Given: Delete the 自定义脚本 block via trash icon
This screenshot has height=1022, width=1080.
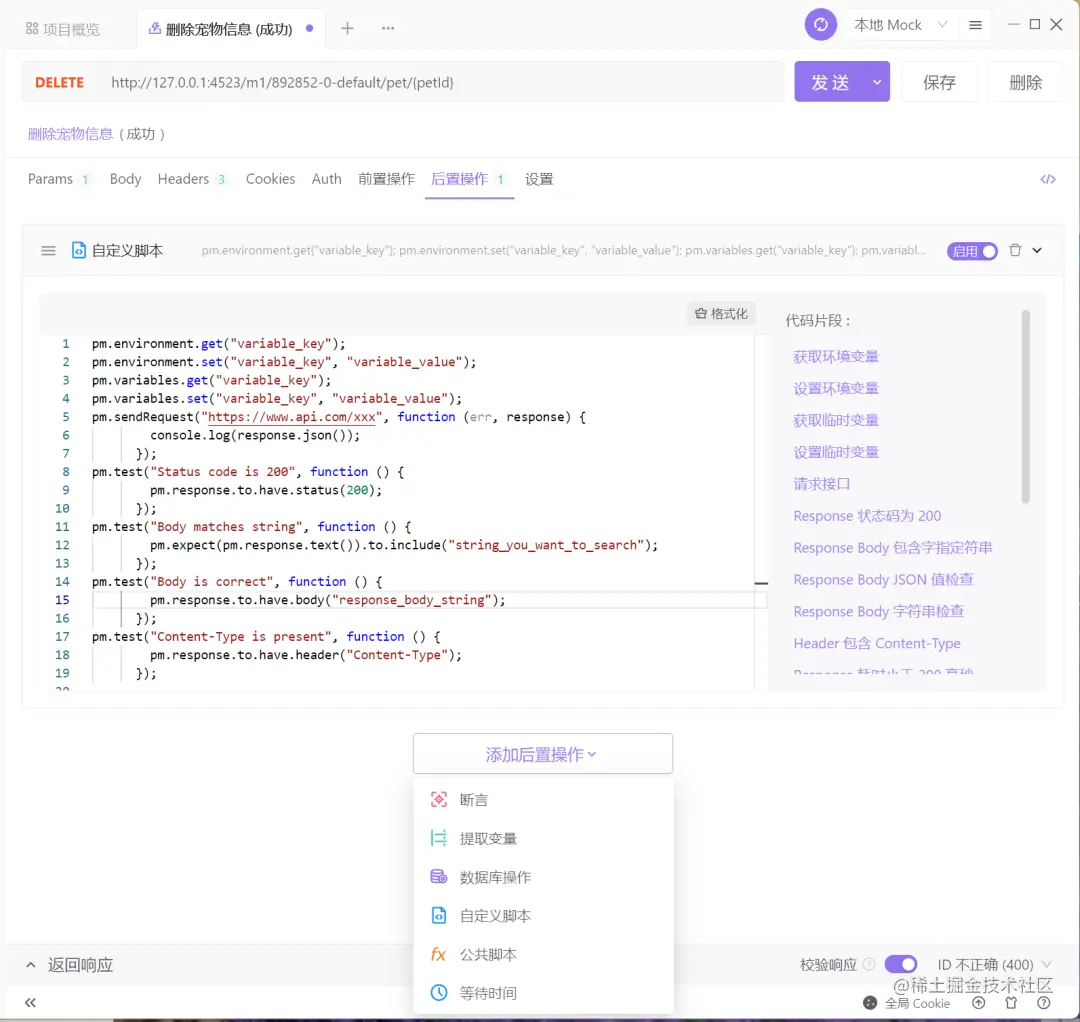Looking at the screenshot, I should [1015, 251].
